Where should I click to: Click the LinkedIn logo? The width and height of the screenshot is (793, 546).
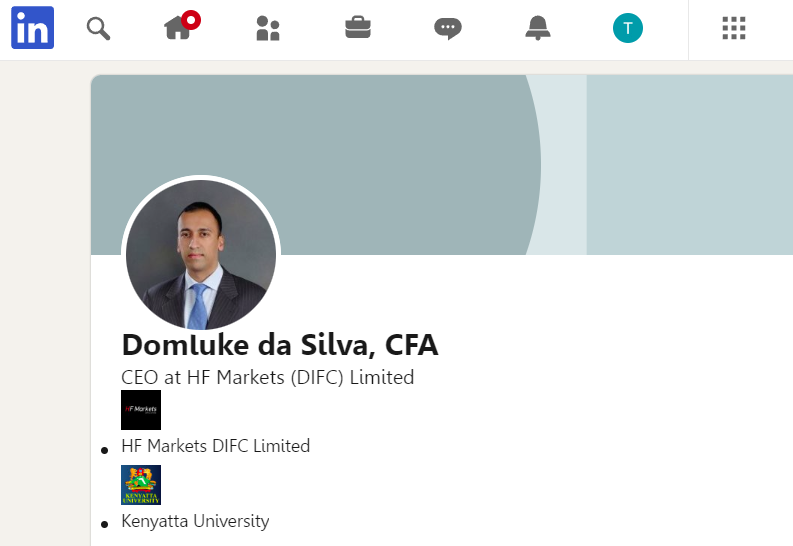[x=32, y=28]
